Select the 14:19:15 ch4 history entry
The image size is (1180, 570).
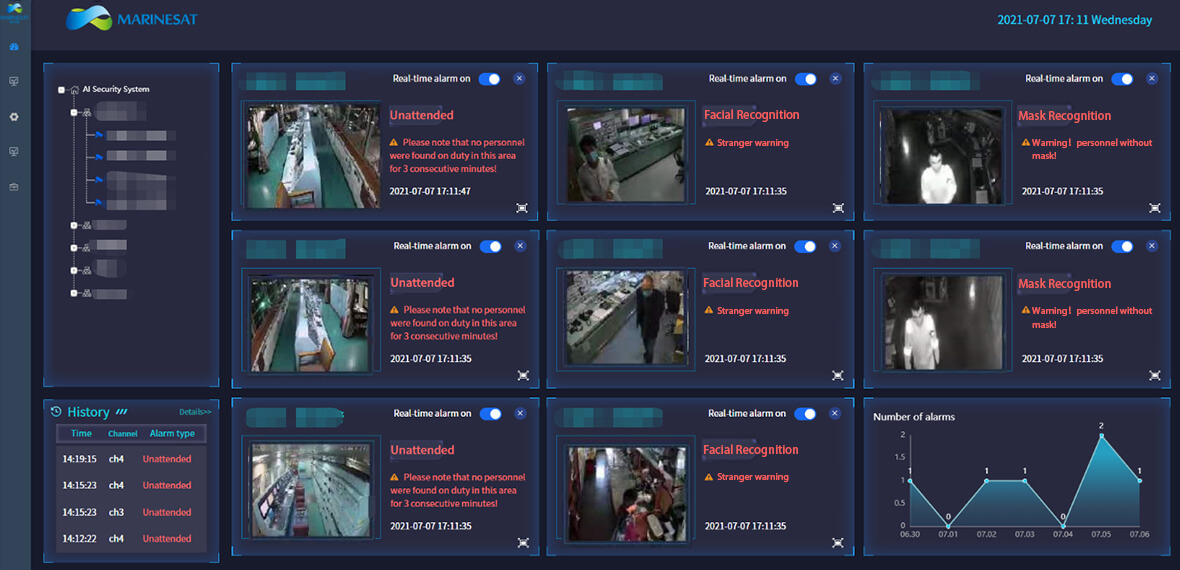tap(130, 459)
